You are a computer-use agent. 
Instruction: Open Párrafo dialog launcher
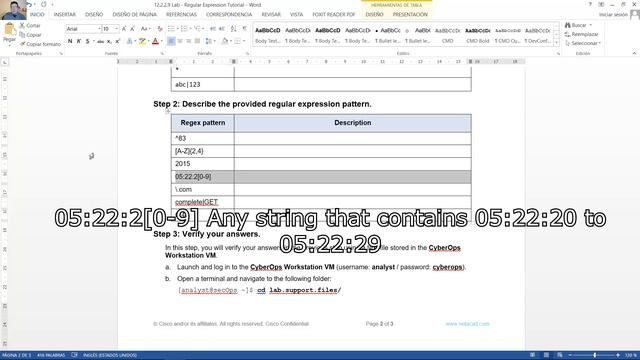pyautogui.click(x=247, y=53)
